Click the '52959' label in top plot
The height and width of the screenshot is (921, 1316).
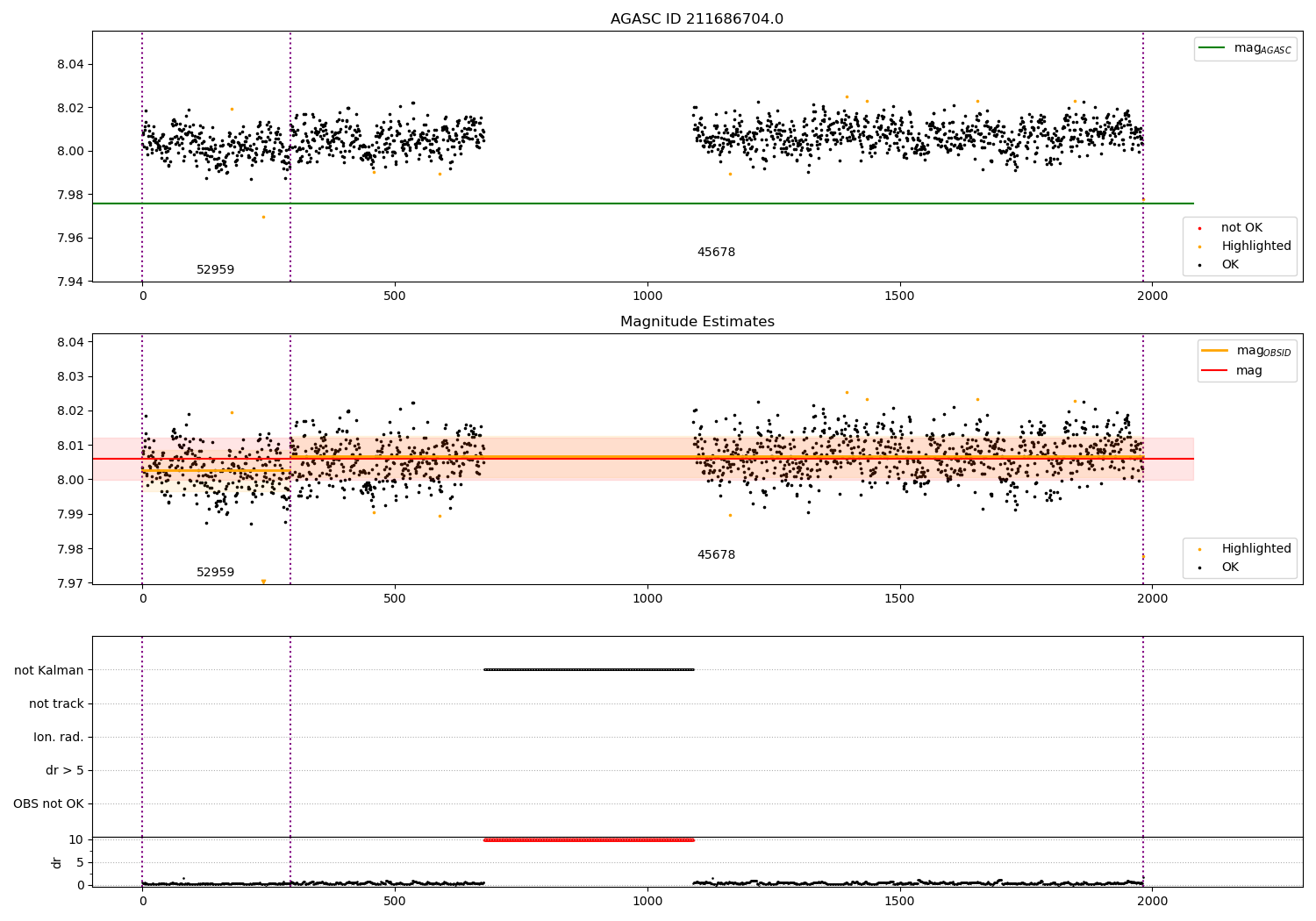click(215, 270)
